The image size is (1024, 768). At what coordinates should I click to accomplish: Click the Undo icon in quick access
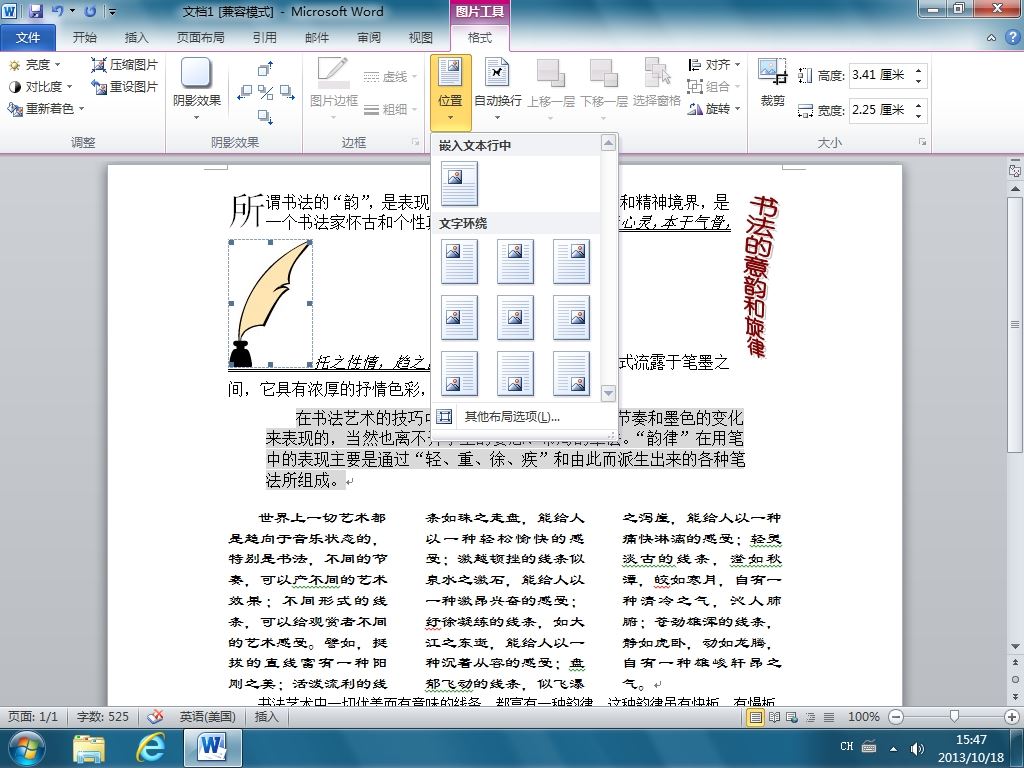[x=57, y=11]
